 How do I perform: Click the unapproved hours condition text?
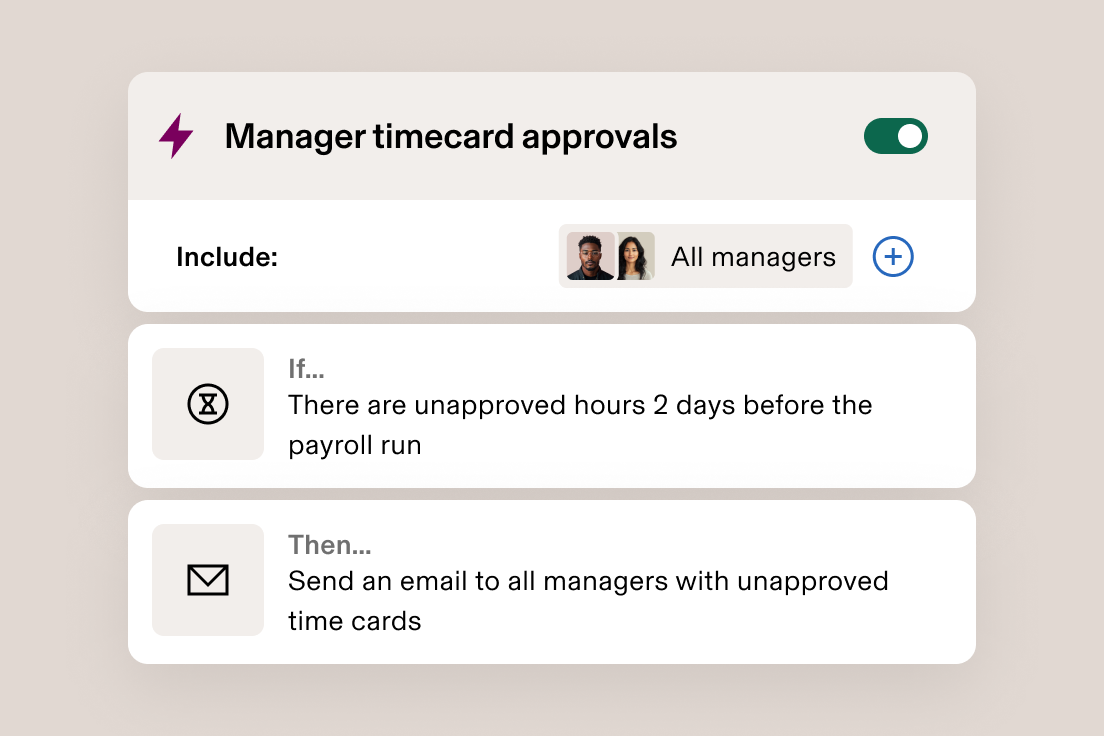tap(580, 424)
